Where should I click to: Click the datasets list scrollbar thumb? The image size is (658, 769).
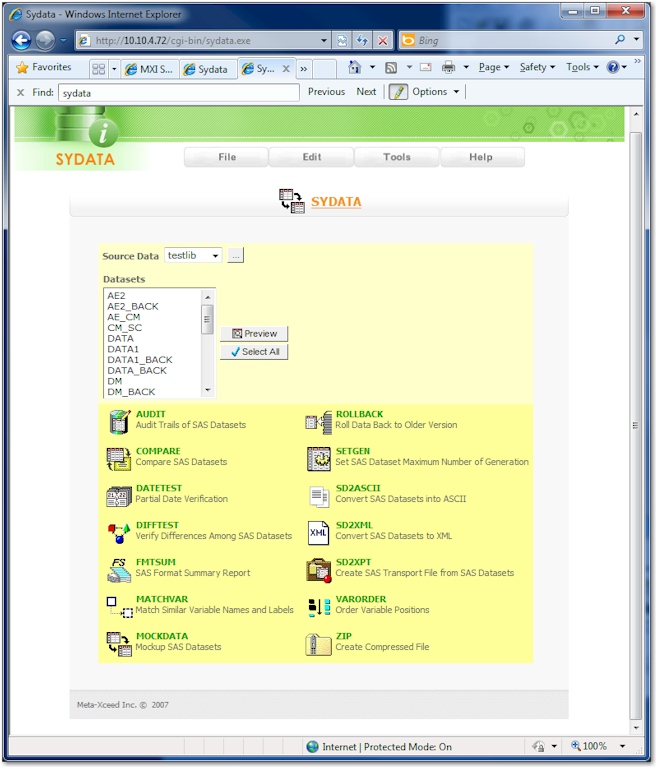[x=207, y=319]
